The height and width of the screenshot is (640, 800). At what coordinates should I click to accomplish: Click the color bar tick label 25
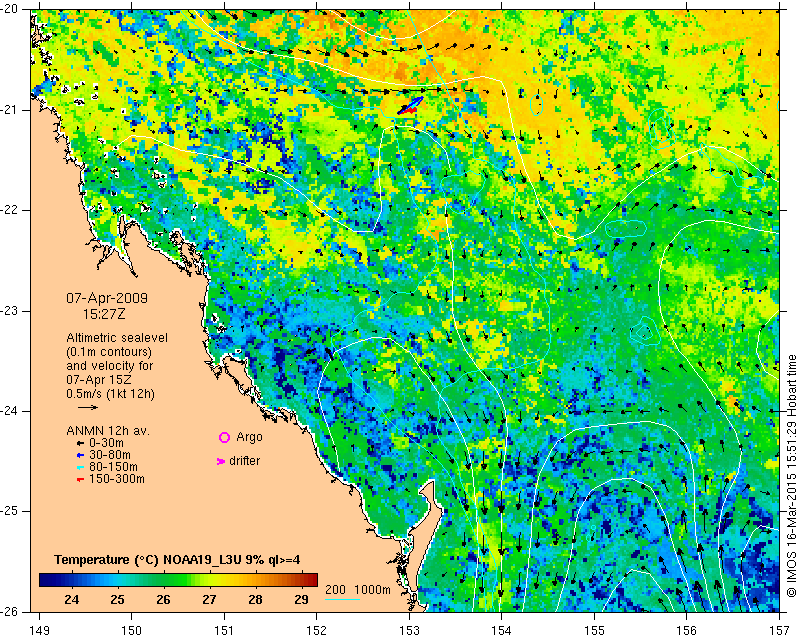(117, 600)
